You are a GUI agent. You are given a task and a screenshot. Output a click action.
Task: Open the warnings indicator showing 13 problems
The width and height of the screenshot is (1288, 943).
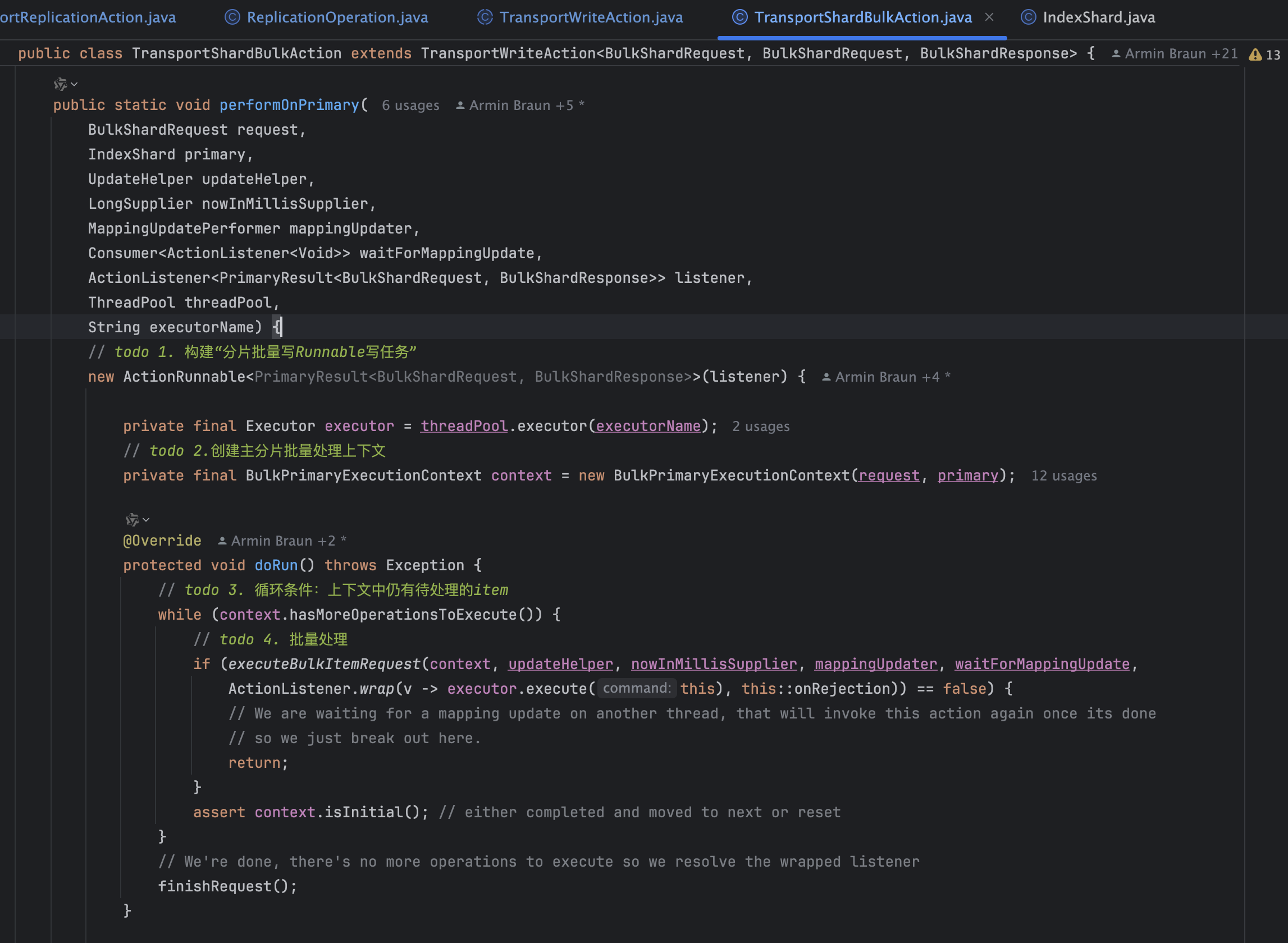1264,54
